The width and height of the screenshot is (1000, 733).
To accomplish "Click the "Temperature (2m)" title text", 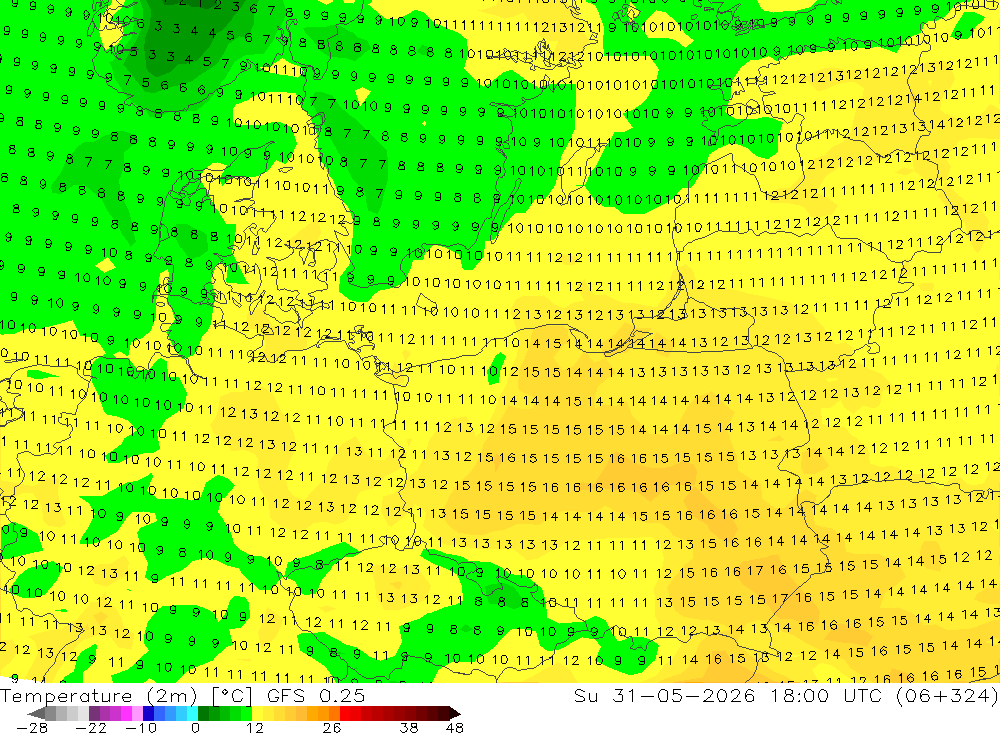I will [98, 696].
